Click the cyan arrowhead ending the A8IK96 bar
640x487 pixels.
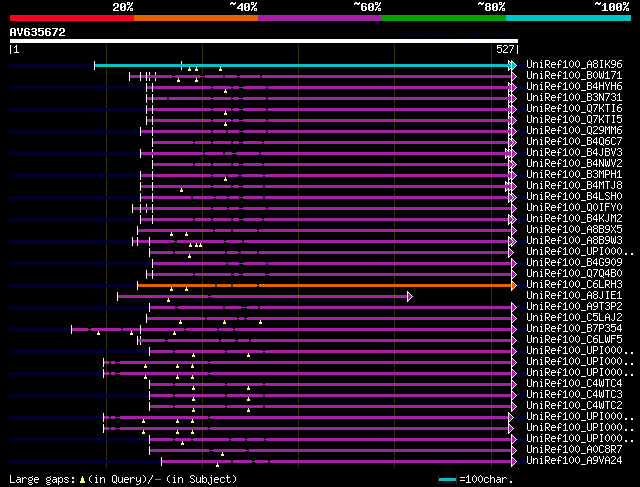(x=514, y=65)
